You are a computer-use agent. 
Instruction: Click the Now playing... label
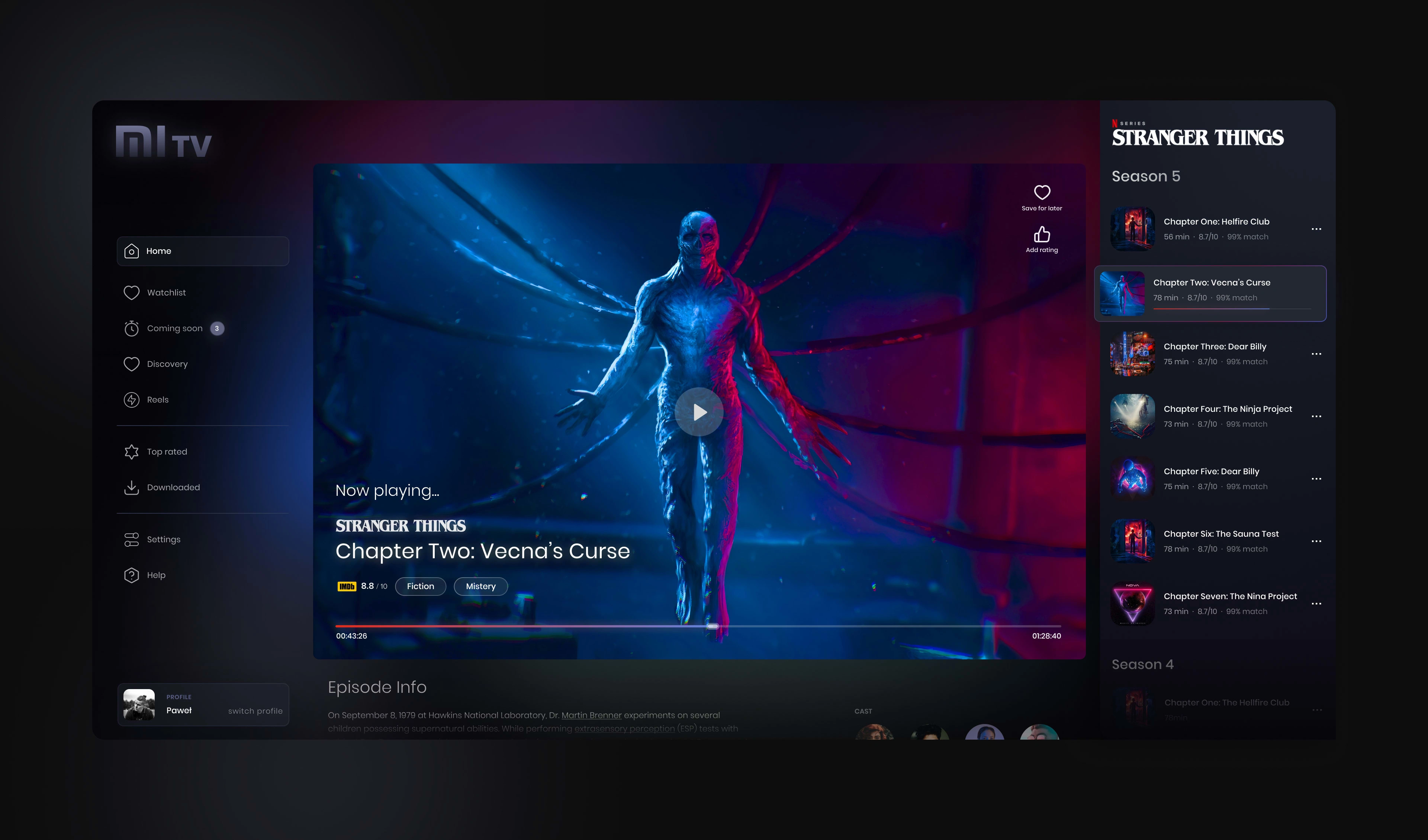pyautogui.click(x=387, y=491)
